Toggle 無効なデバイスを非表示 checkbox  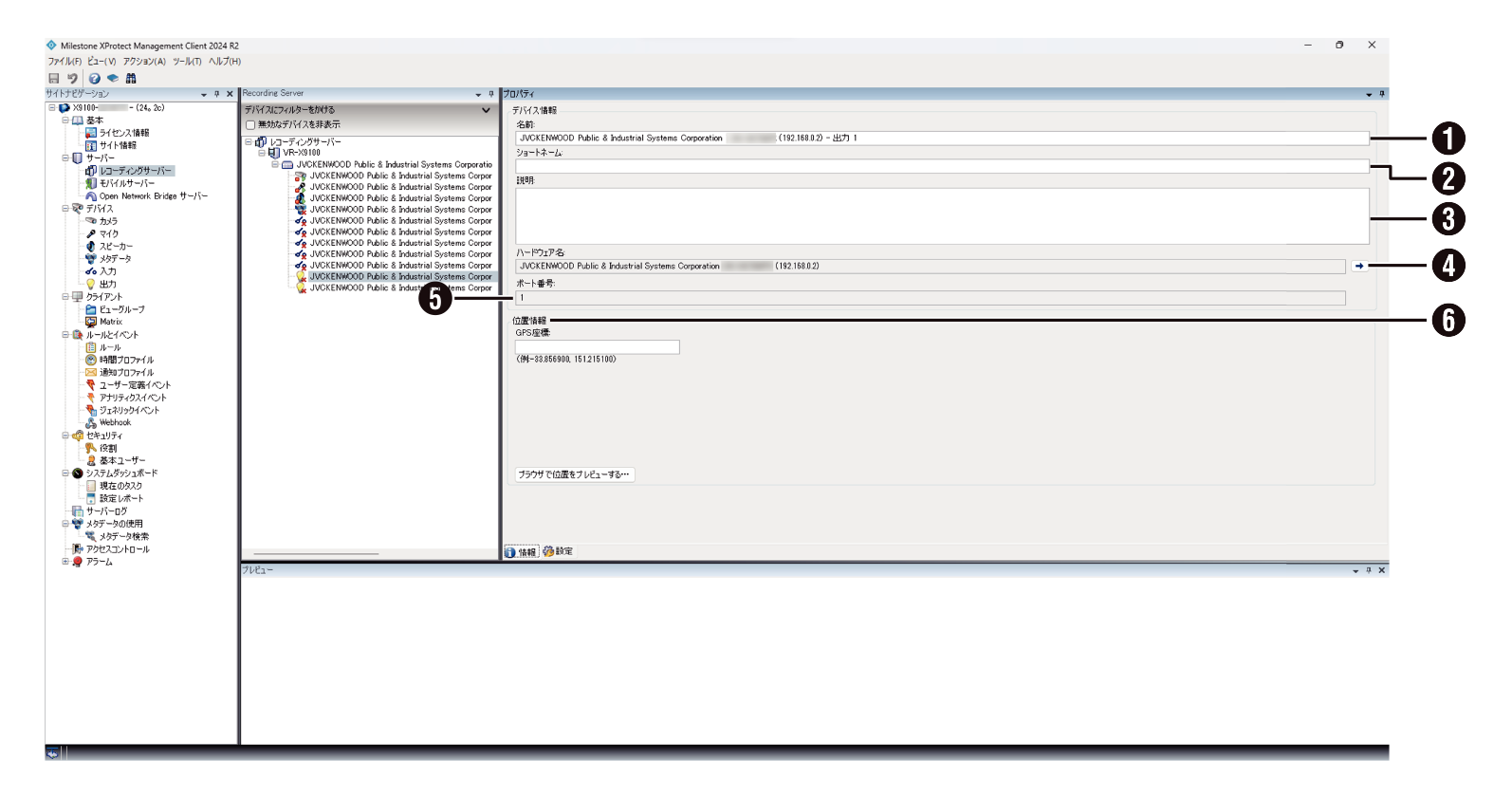[250, 124]
